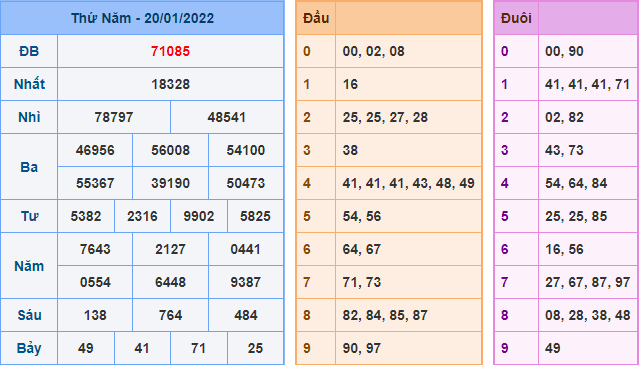Select Đầu values 41, 41, 41, 43, 48, 49
640x365 pixels.
409,183
